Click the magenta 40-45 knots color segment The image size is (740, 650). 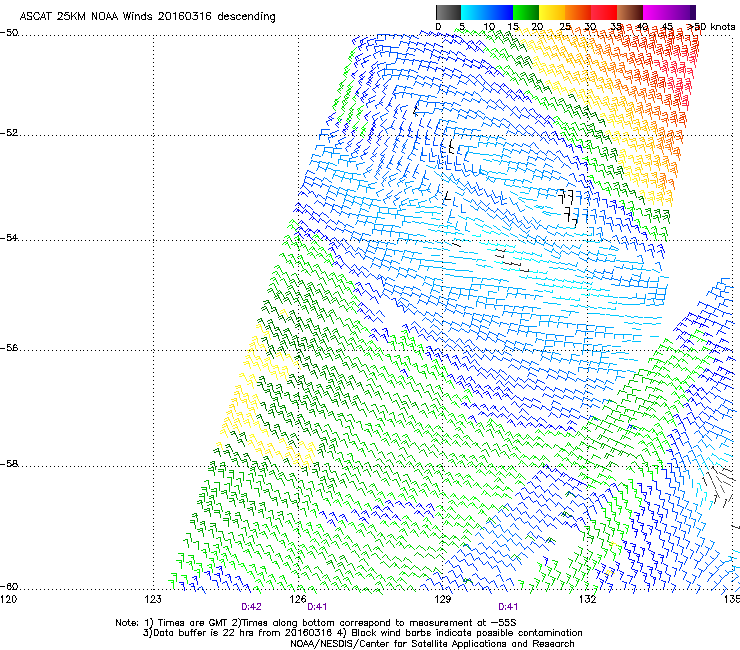(x=656, y=12)
